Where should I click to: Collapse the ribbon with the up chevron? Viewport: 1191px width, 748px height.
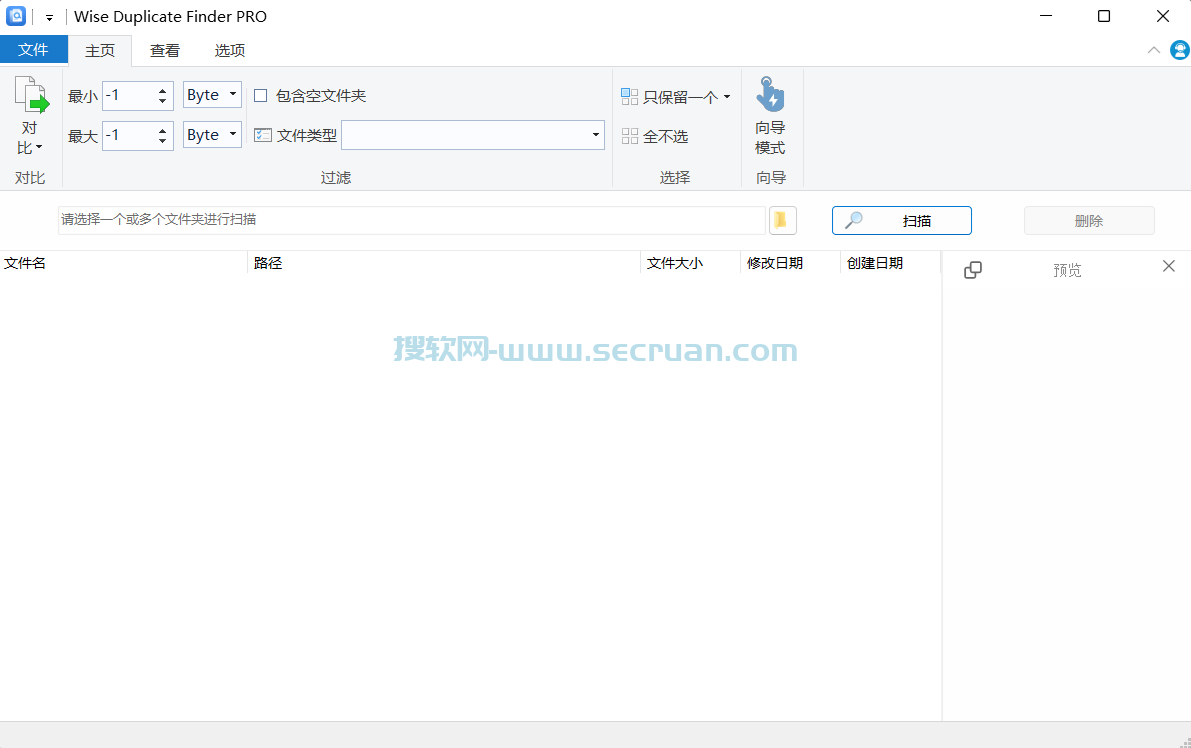(x=1153, y=50)
